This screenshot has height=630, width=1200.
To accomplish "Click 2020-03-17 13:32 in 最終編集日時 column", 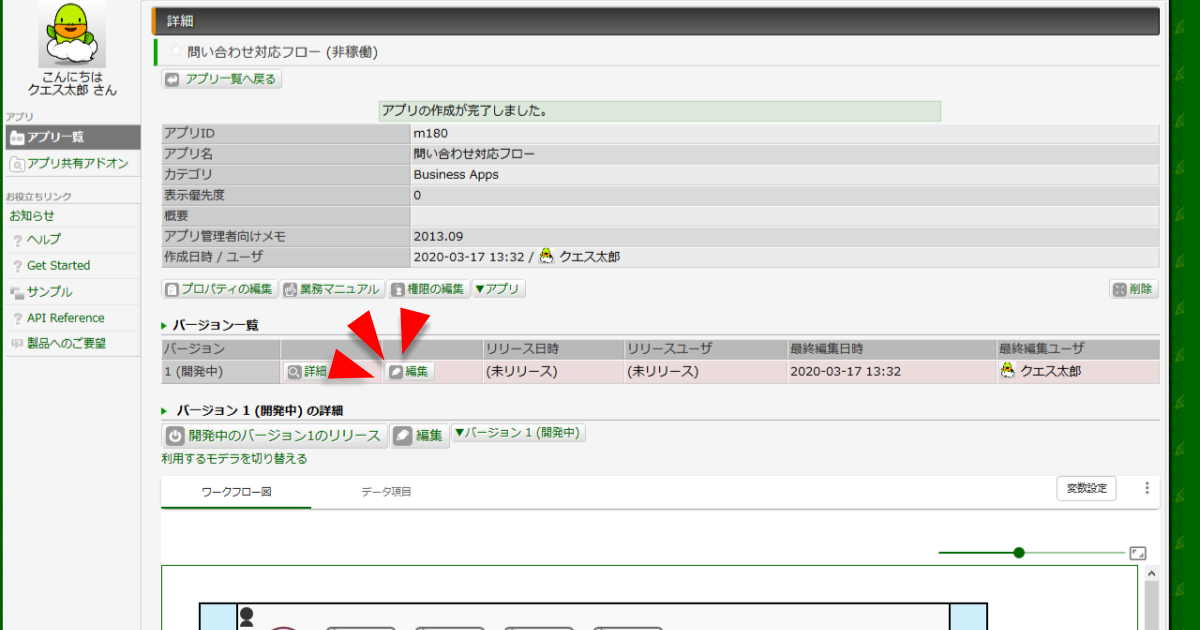I will point(846,371).
